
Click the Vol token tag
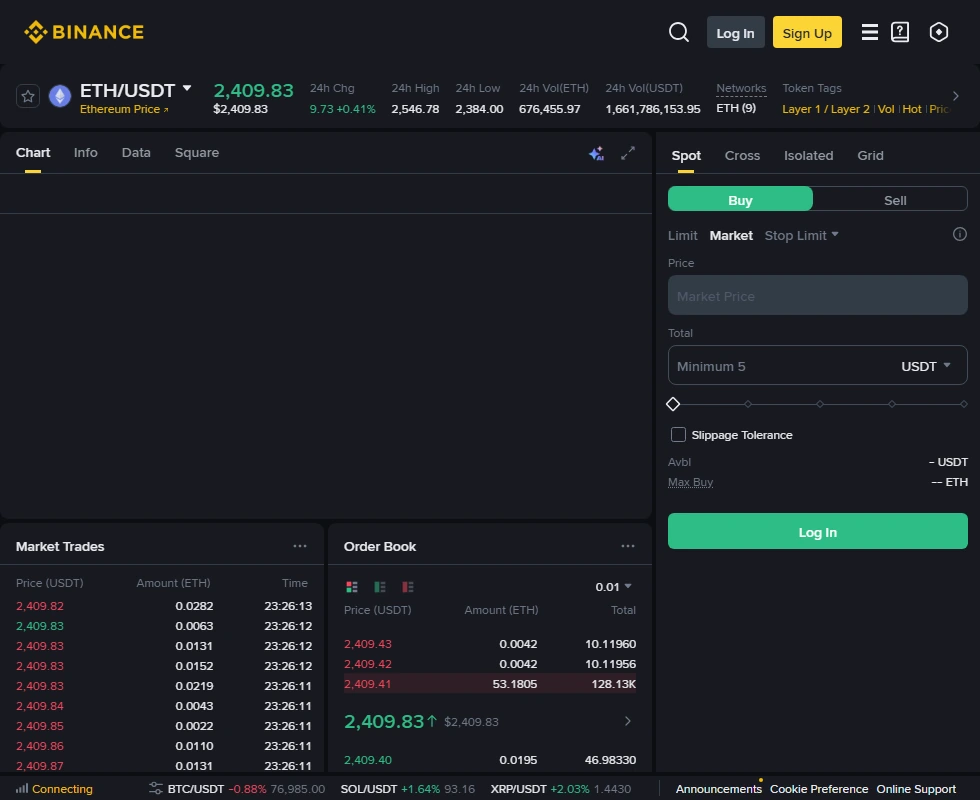click(886, 109)
